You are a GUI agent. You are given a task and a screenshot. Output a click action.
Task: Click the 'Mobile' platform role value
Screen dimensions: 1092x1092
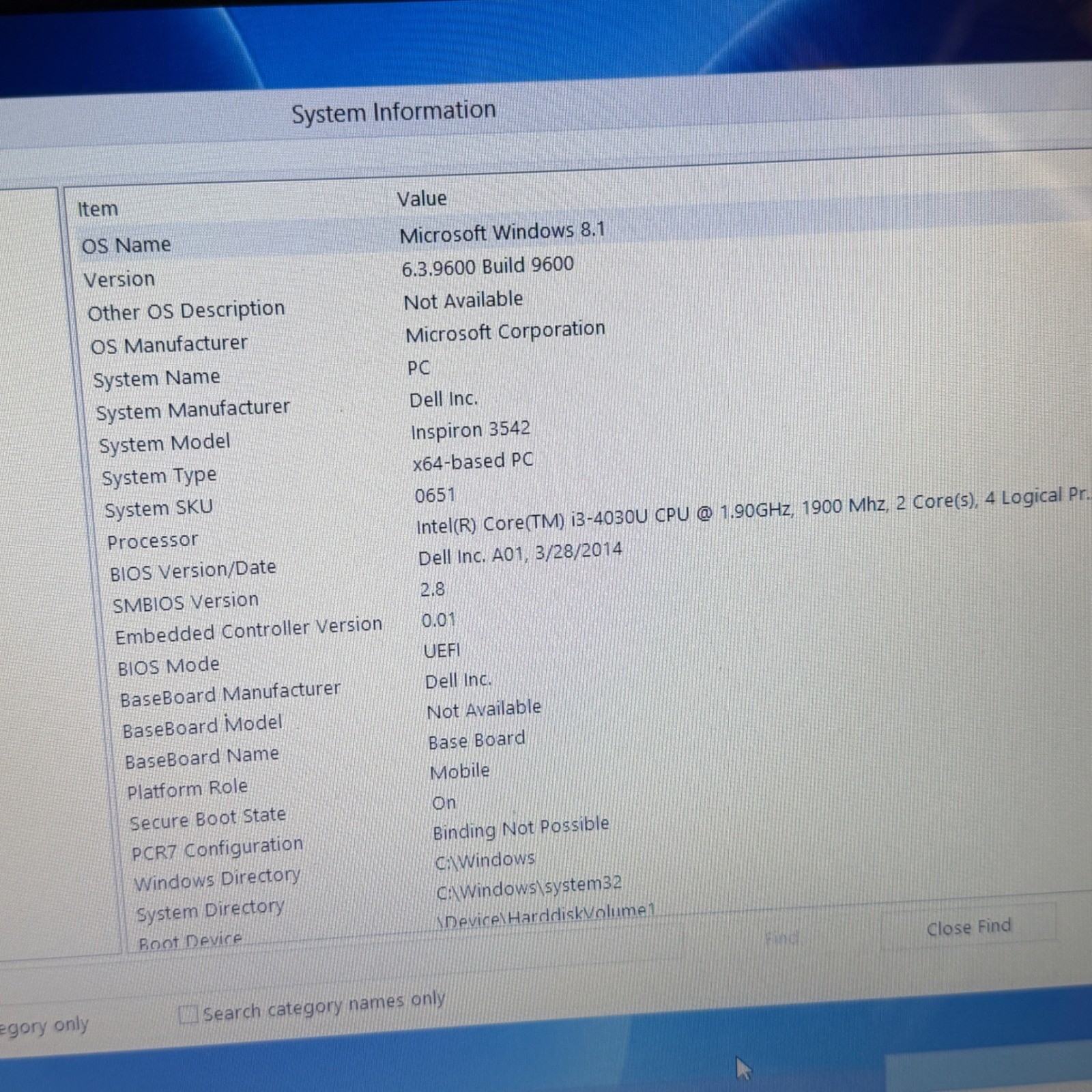point(459,772)
